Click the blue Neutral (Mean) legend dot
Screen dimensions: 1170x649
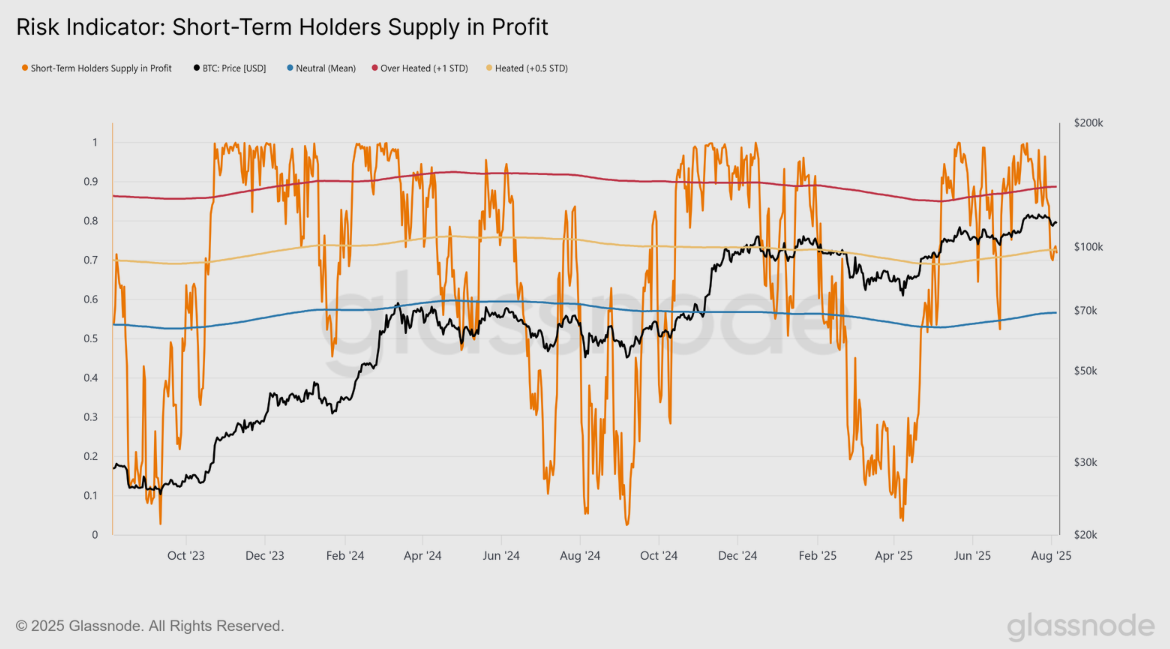[x=290, y=69]
